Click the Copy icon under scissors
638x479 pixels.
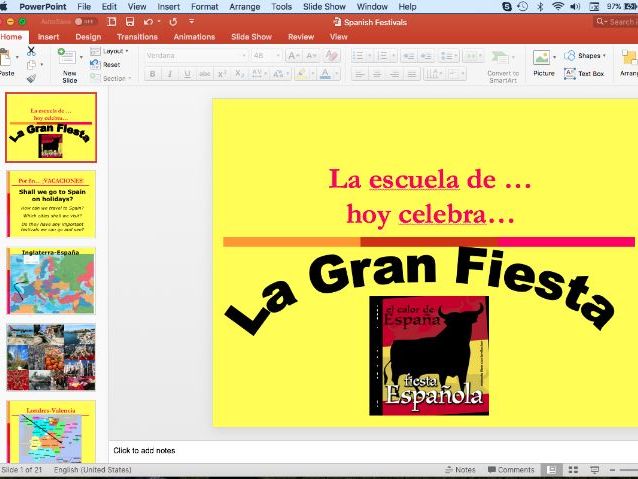point(31,65)
